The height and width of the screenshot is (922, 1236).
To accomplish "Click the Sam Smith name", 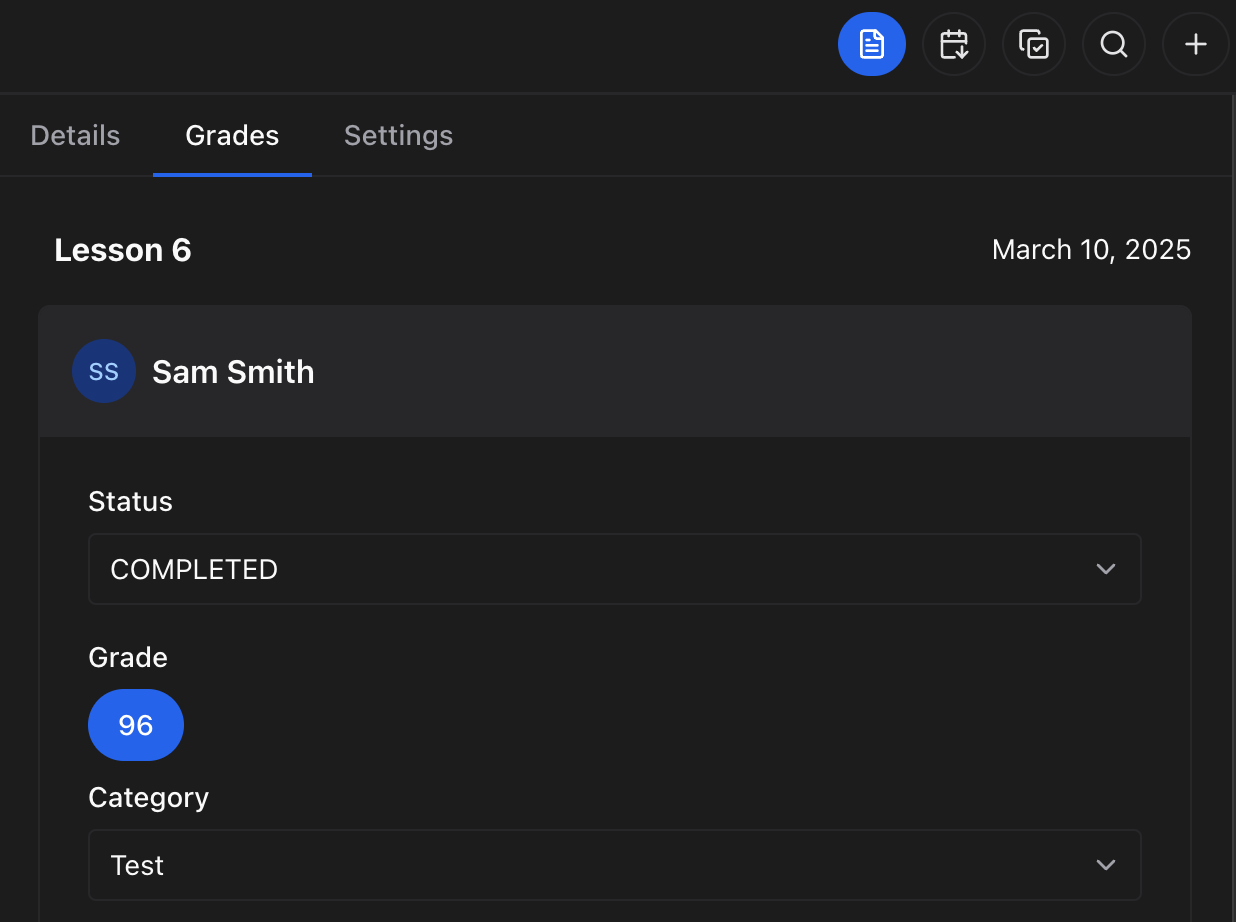I will pos(233,371).
